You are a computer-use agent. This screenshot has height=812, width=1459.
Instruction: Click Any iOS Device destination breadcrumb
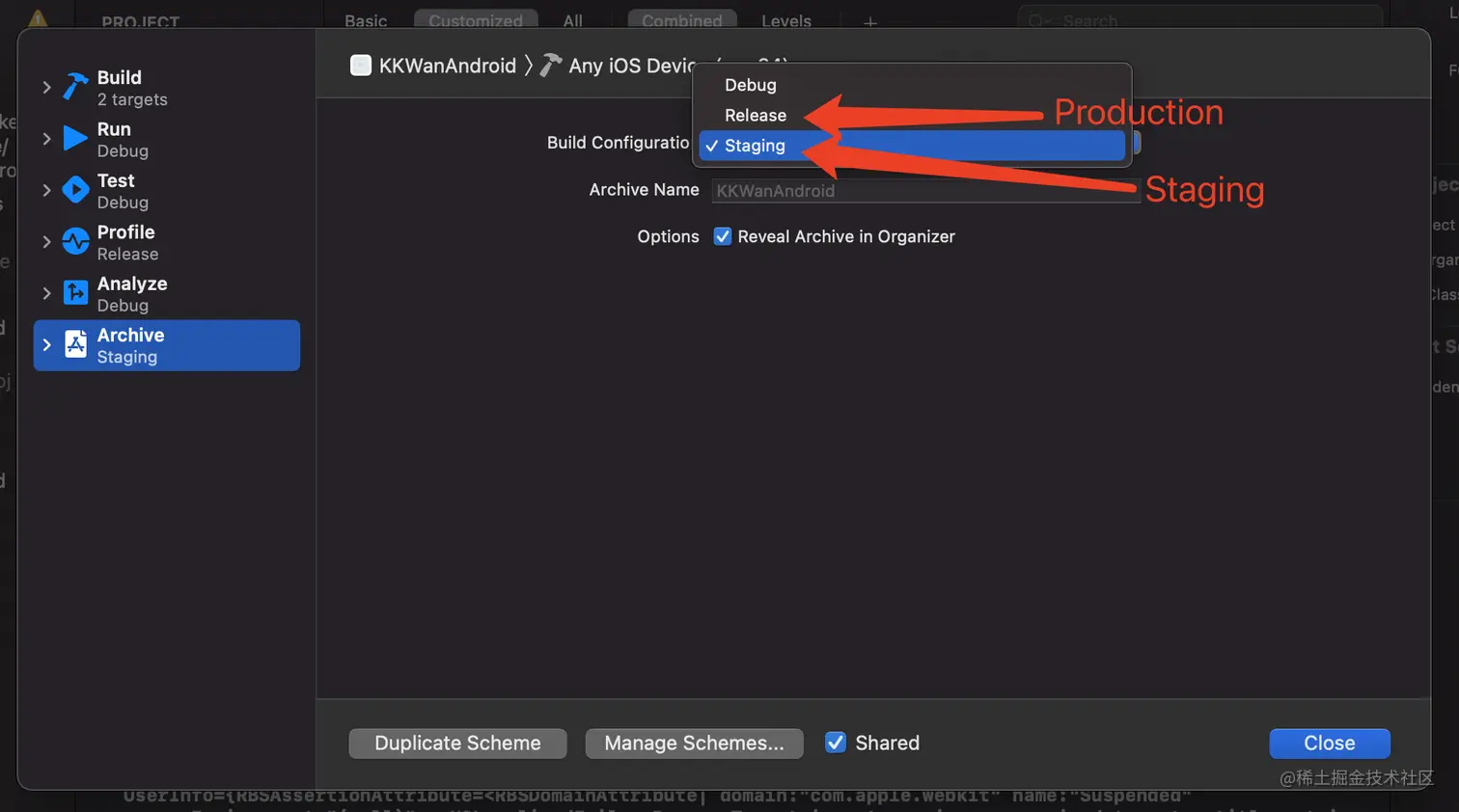point(632,66)
